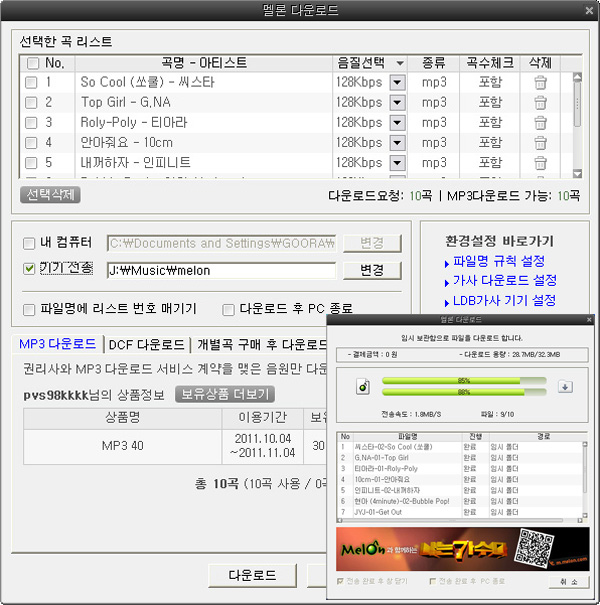This screenshot has height=605, width=600.
Task: Open 파일명 규칙 설정 link
Action: (x=498, y=261)
